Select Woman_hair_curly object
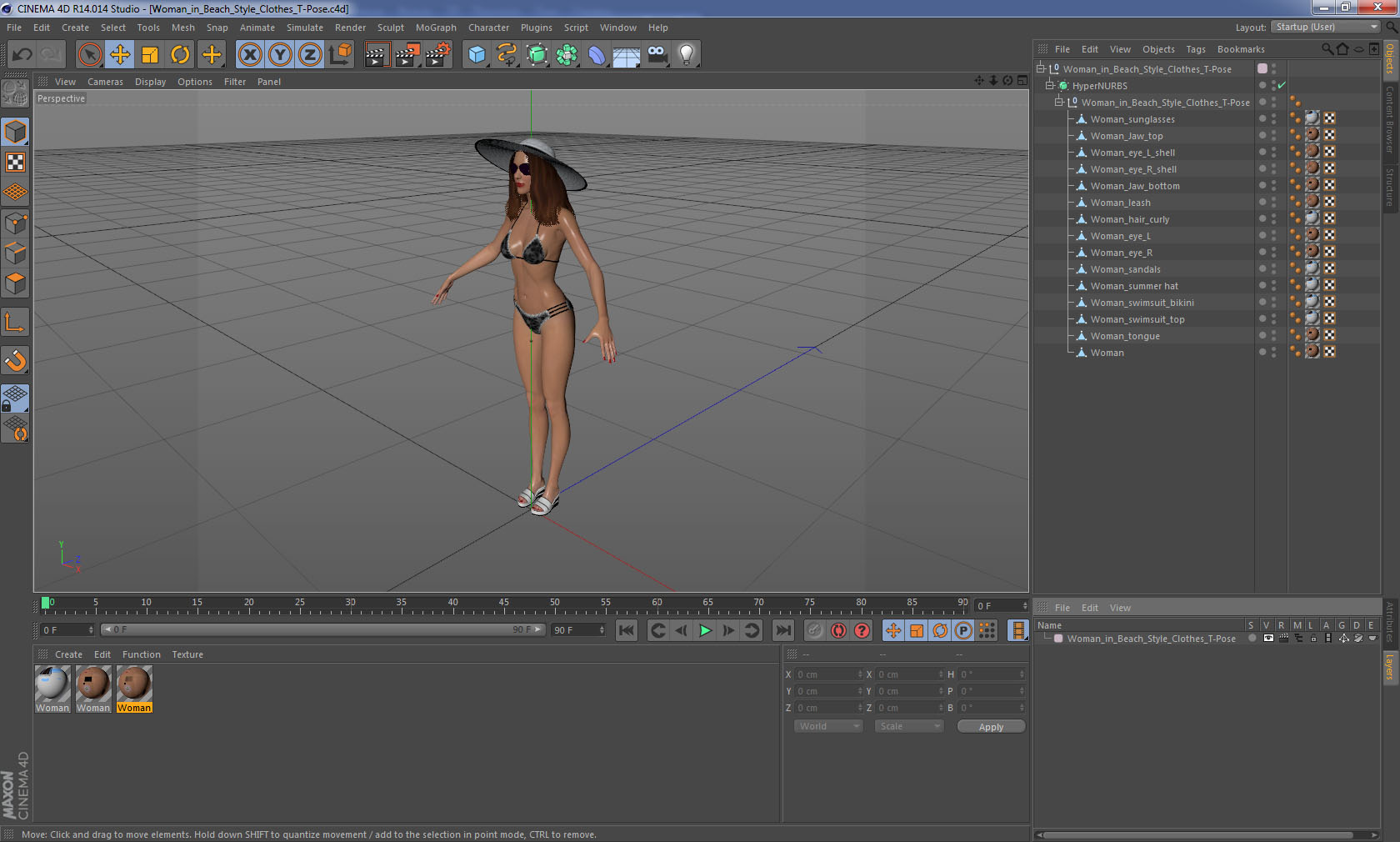Screen dimensions: 1400x842 coord(1130,219)
